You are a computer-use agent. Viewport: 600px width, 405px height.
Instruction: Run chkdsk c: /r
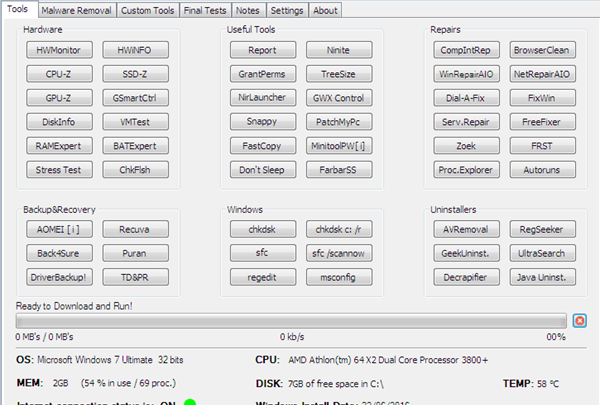pos(339,229)
